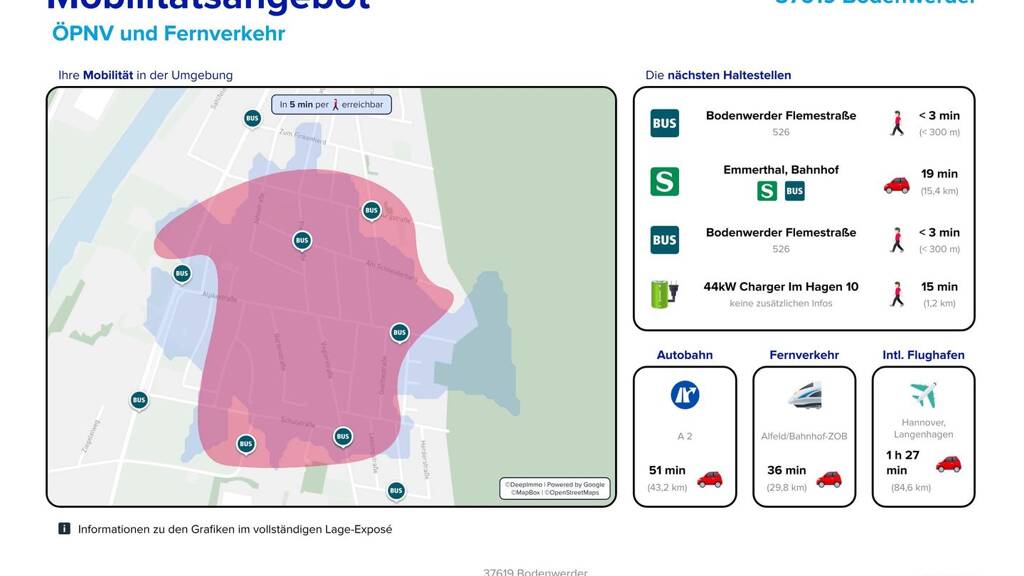Click the map attribution box with OpenStreetMaps

554,488
